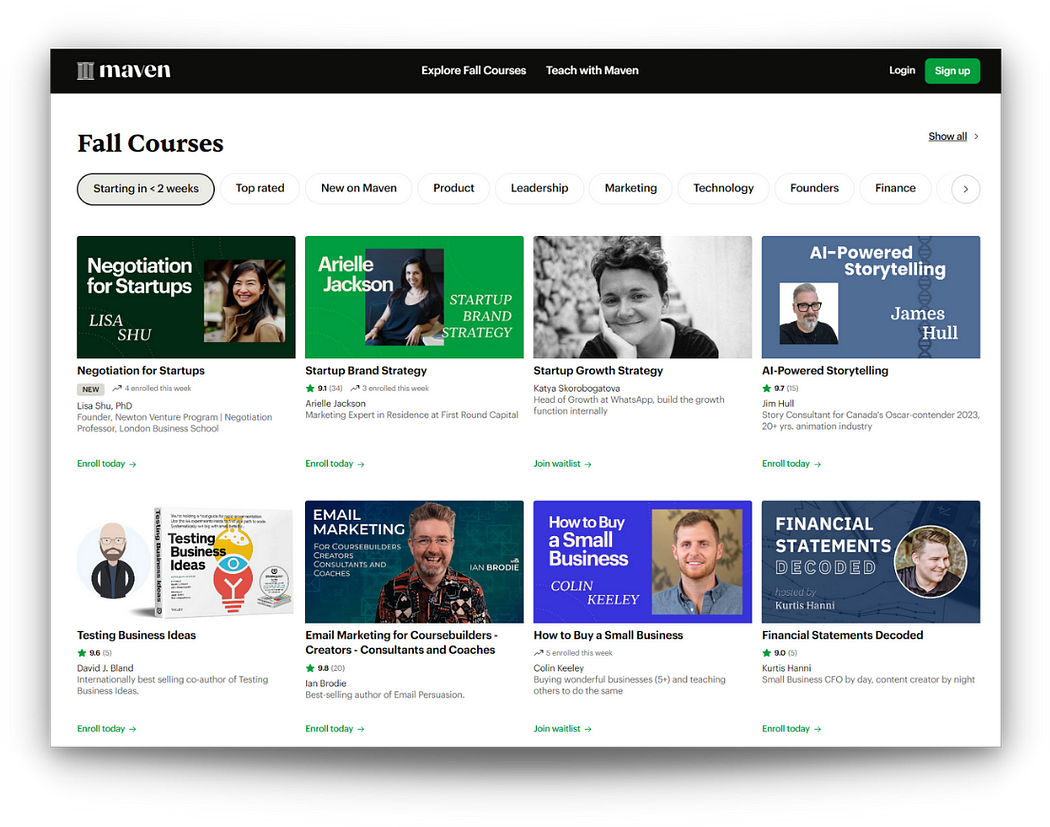Click star rating icon on Testing Business Ideas
The height and width of the screenshot is (827, 1050).
tap(82, 653)
